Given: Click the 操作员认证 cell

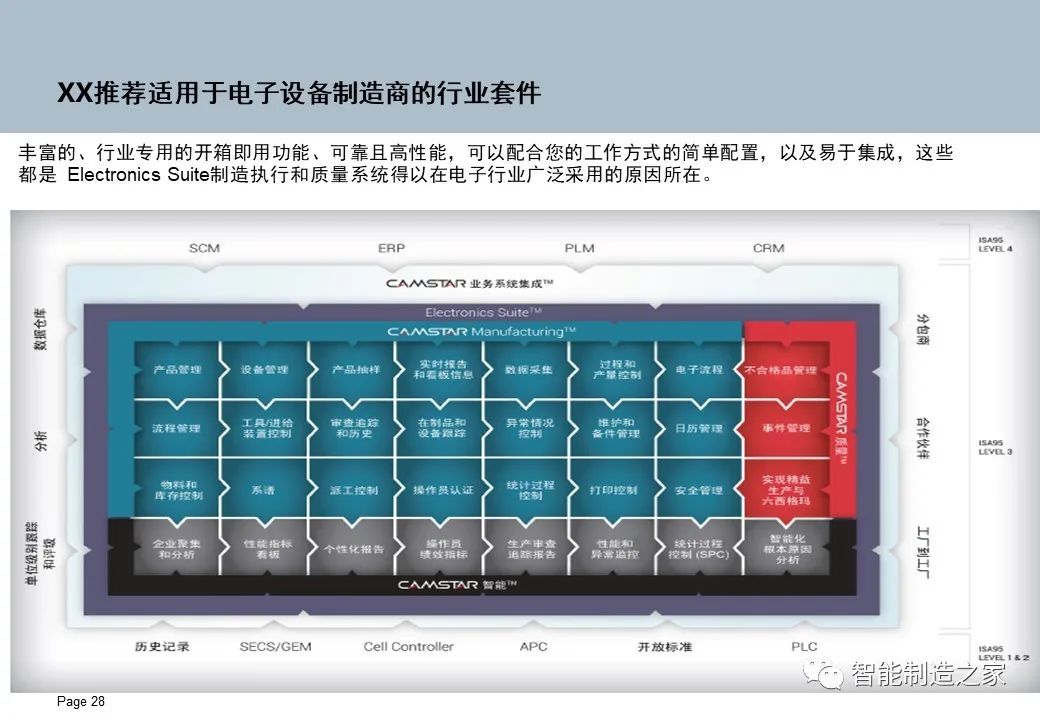Looking at the screenshot, I should point(439,489).
